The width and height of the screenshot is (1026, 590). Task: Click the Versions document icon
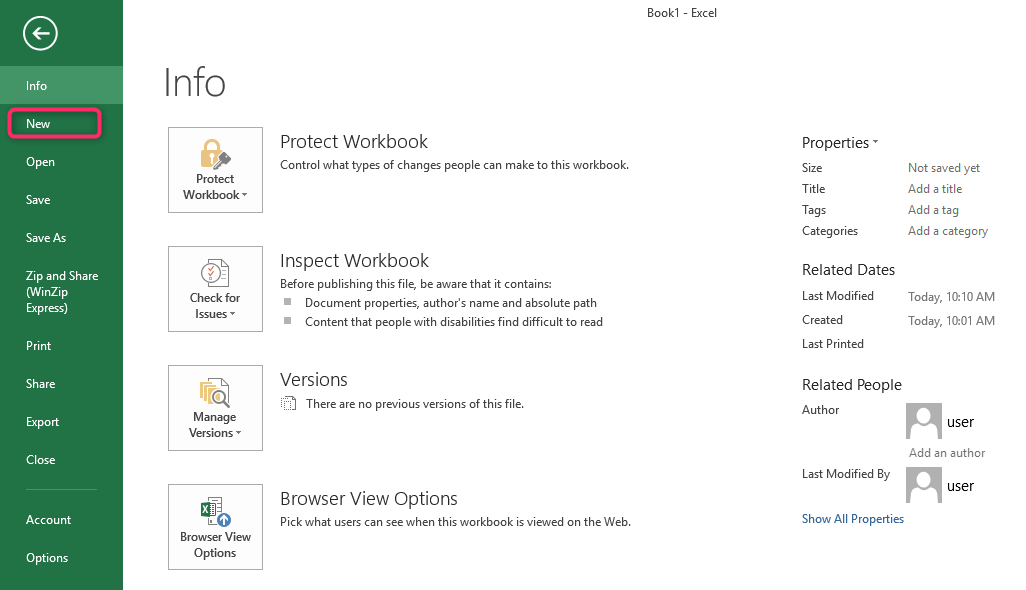pyautogui.click(x=289, y=404)
